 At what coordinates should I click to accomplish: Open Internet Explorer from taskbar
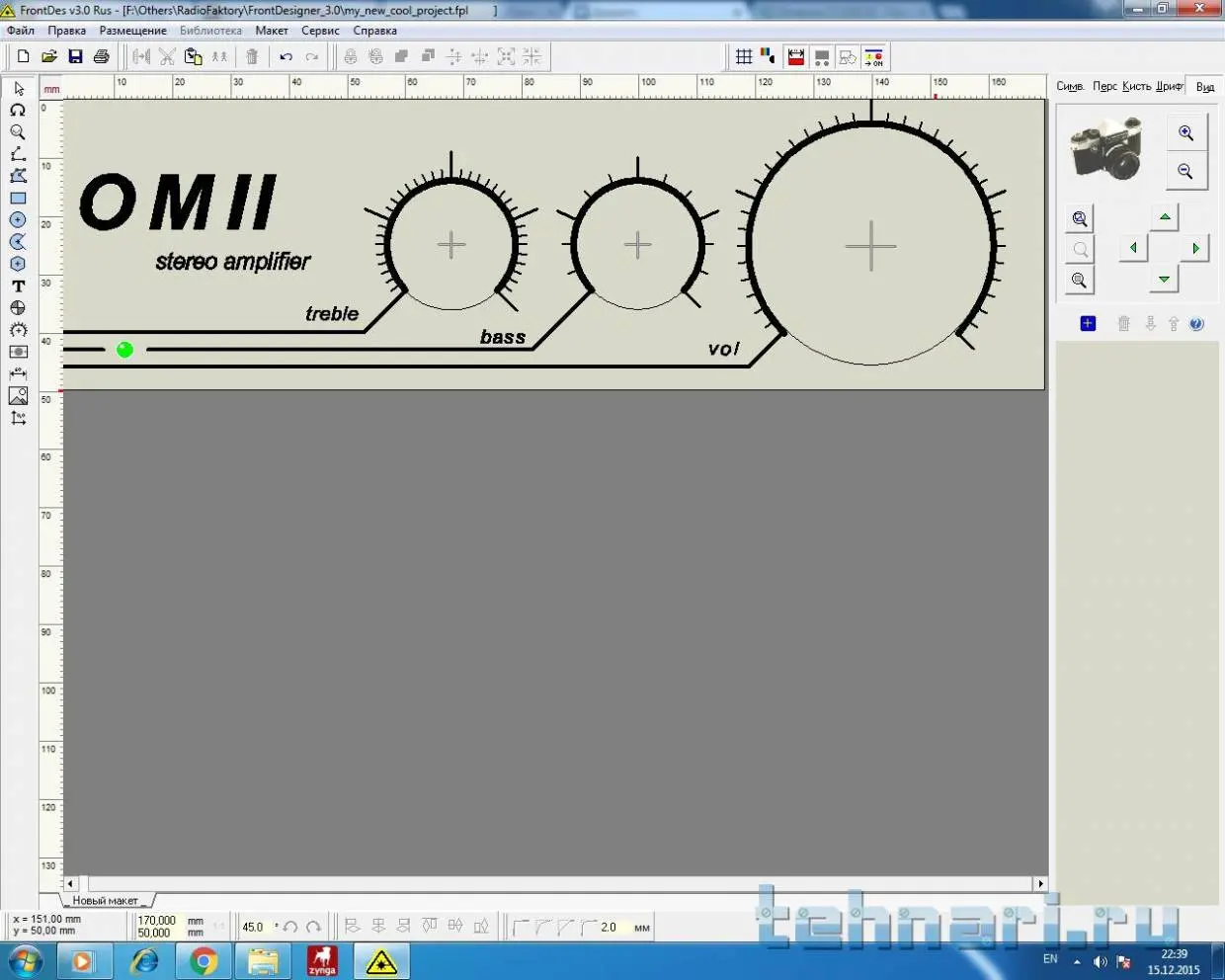pos(144,960)
